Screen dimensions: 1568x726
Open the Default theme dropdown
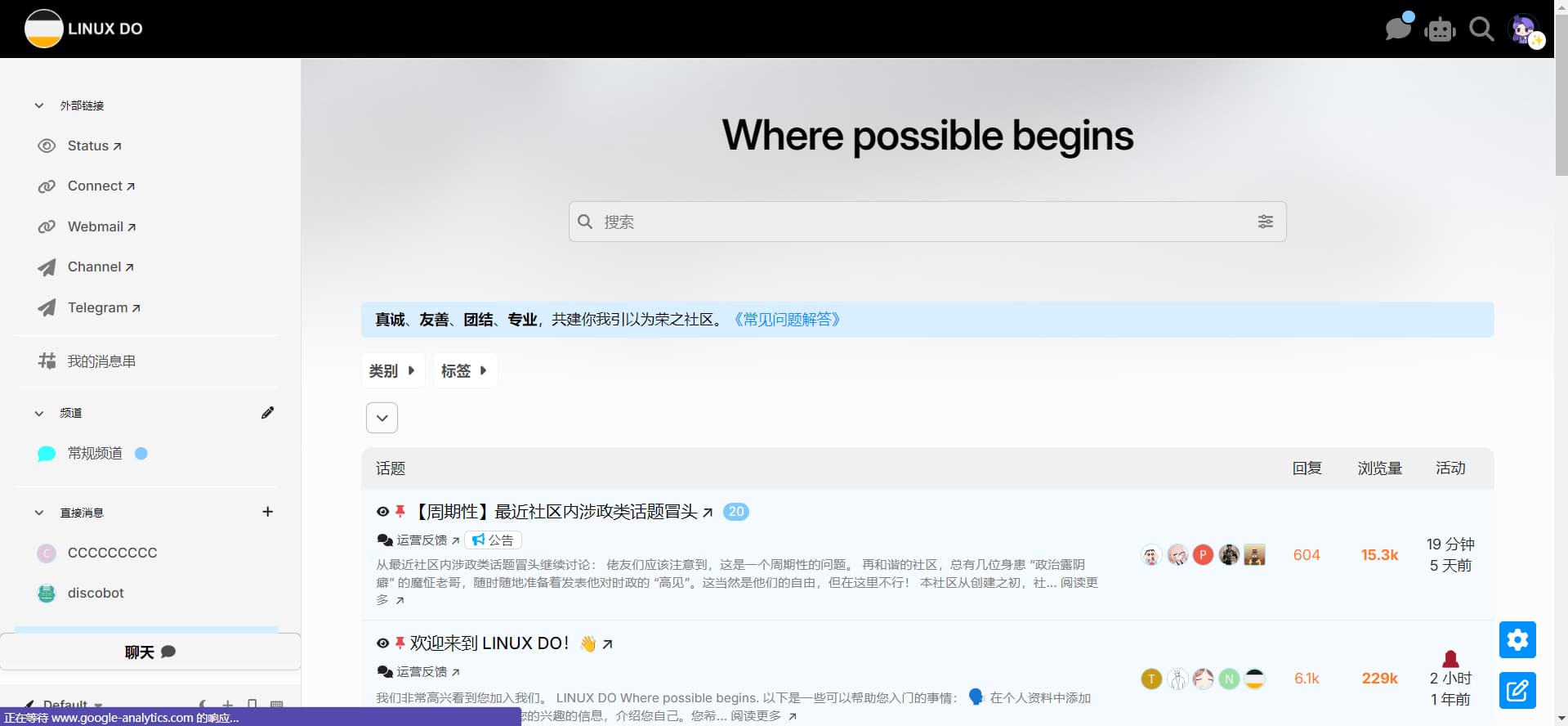point(65,705)
